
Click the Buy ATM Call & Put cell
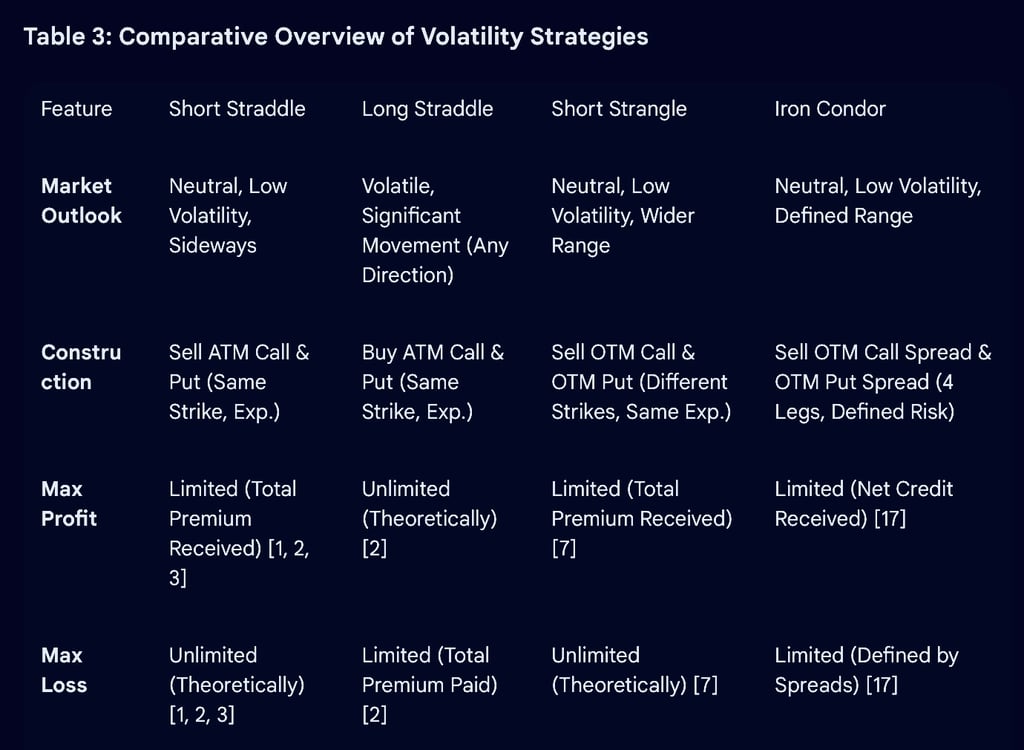433,382
